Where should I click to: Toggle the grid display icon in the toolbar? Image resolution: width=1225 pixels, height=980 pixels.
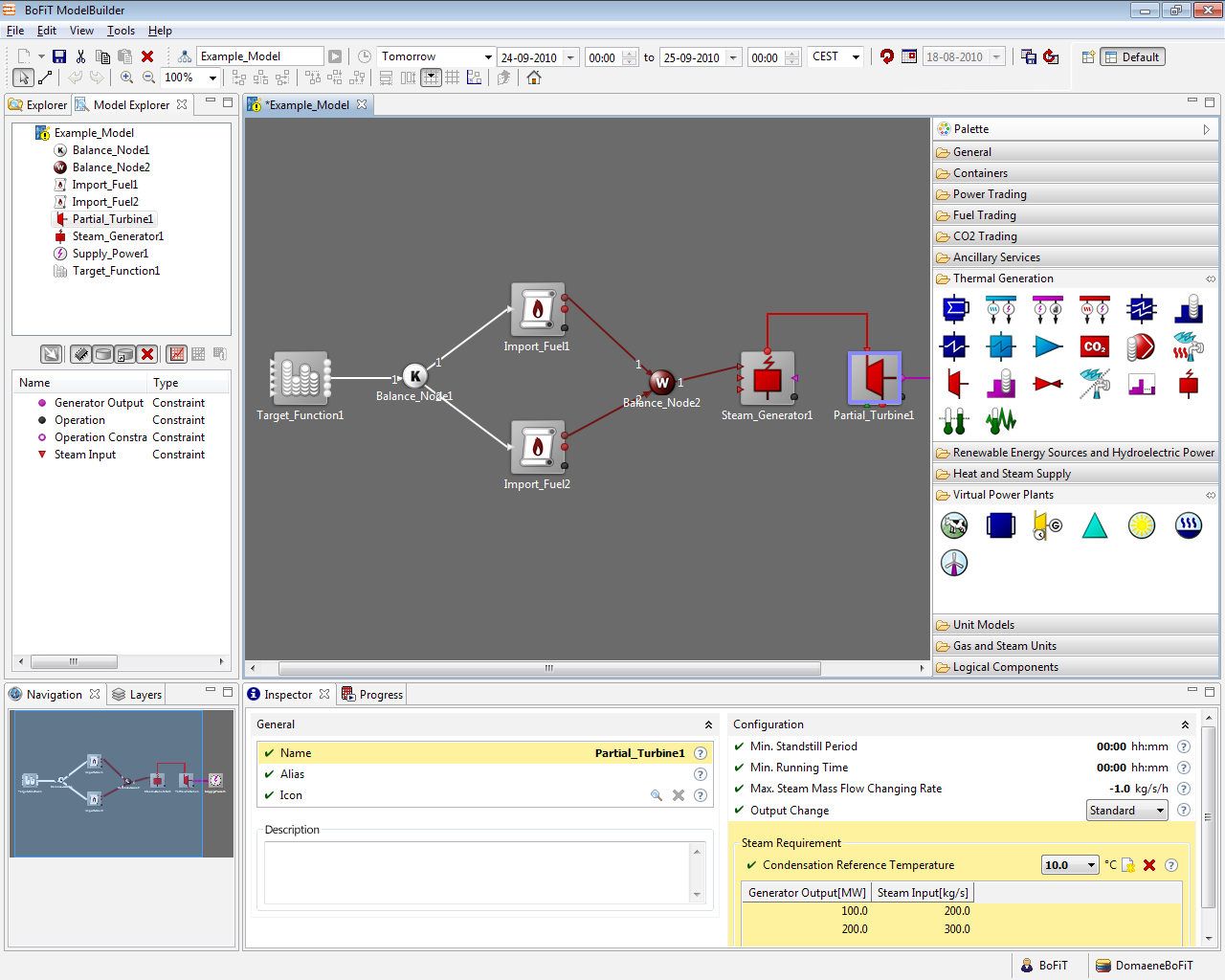pyautogui.click(x=453, y=78)
